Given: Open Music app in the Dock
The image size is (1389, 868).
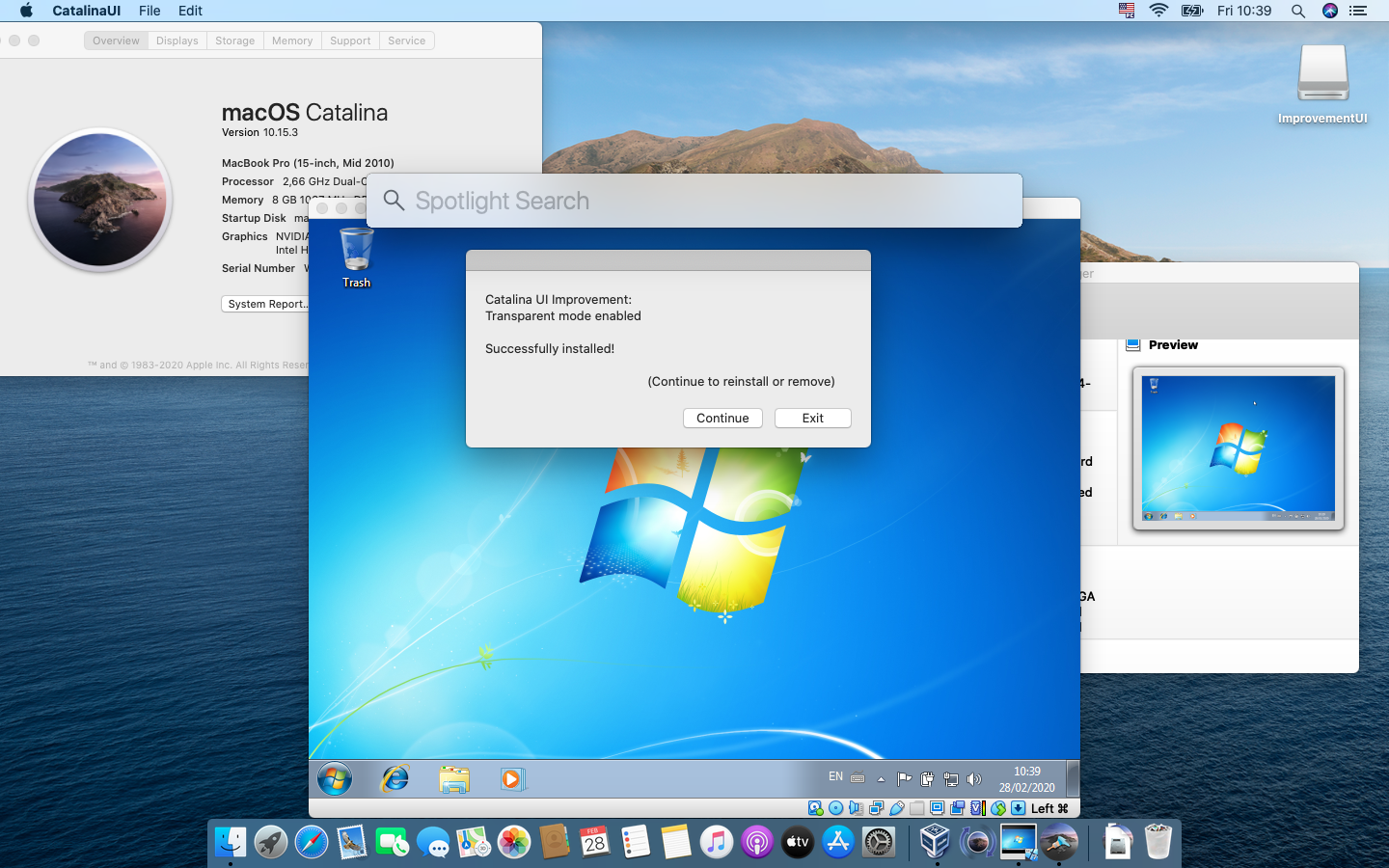Looking at the screenshot, I should (717, 842).
